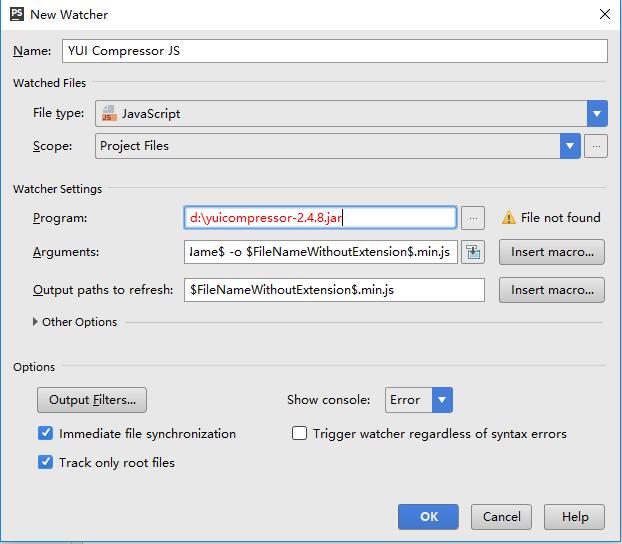Select the JavaScript file type combo box
Viewport: 622px width, 544px height.
[x=351, y=113]
